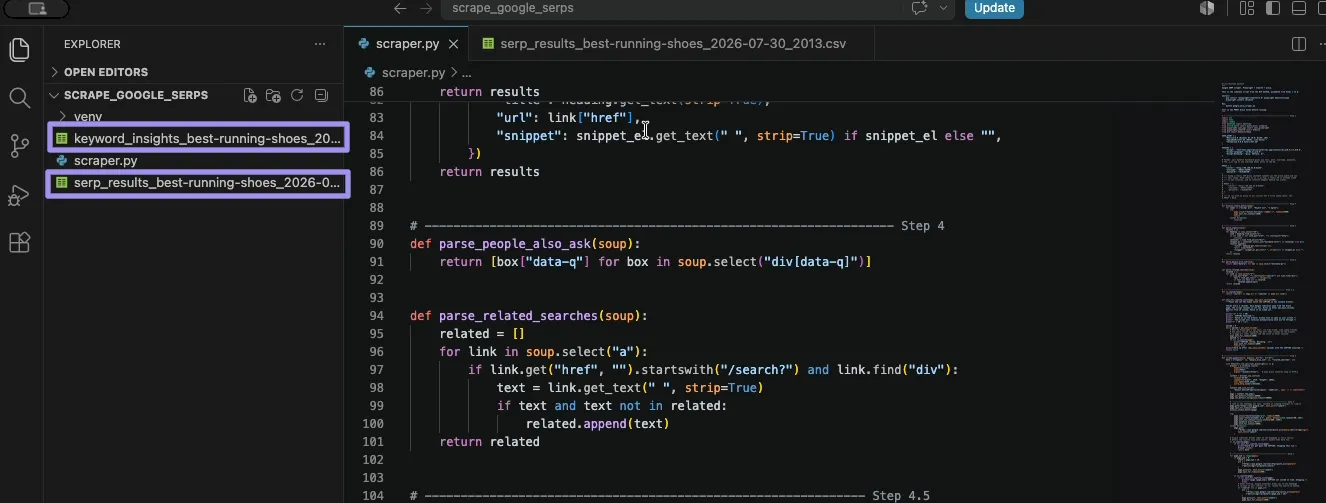Viewport: 1326px width, 503px height.
Task: Split the editor to the right
Action: tap(1299, 44)
